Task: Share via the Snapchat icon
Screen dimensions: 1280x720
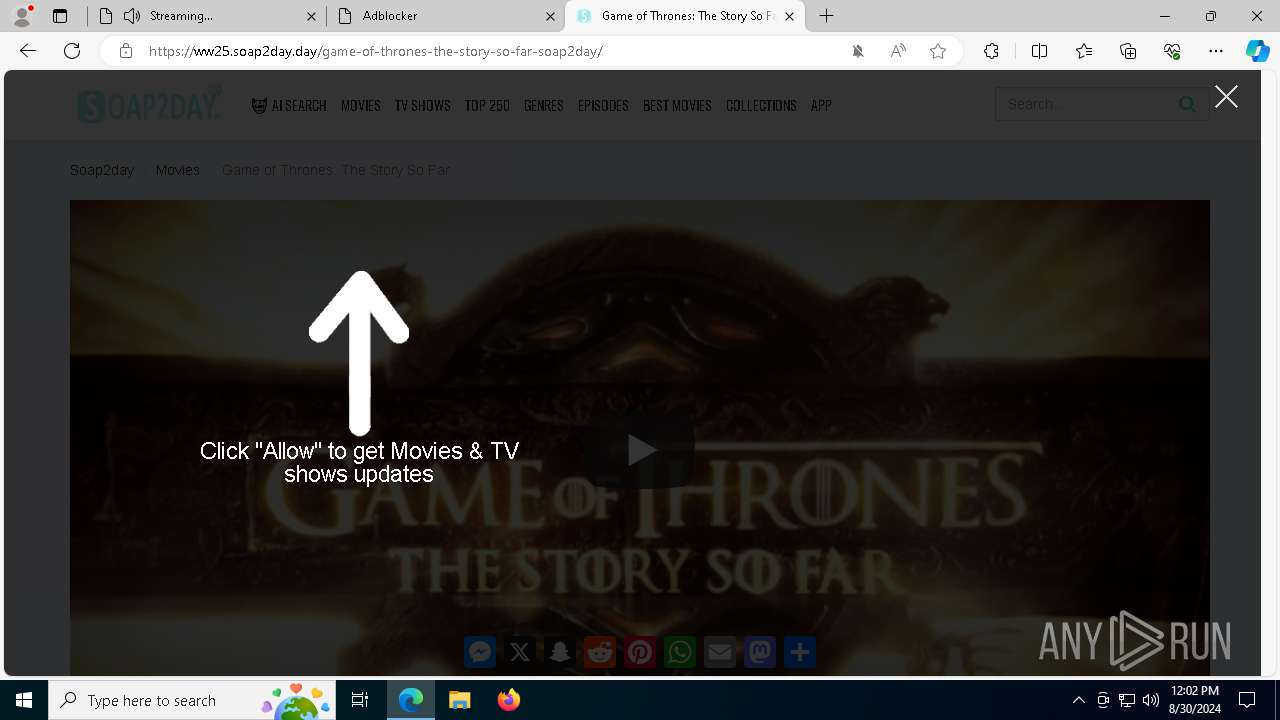Action: (560, 652)
